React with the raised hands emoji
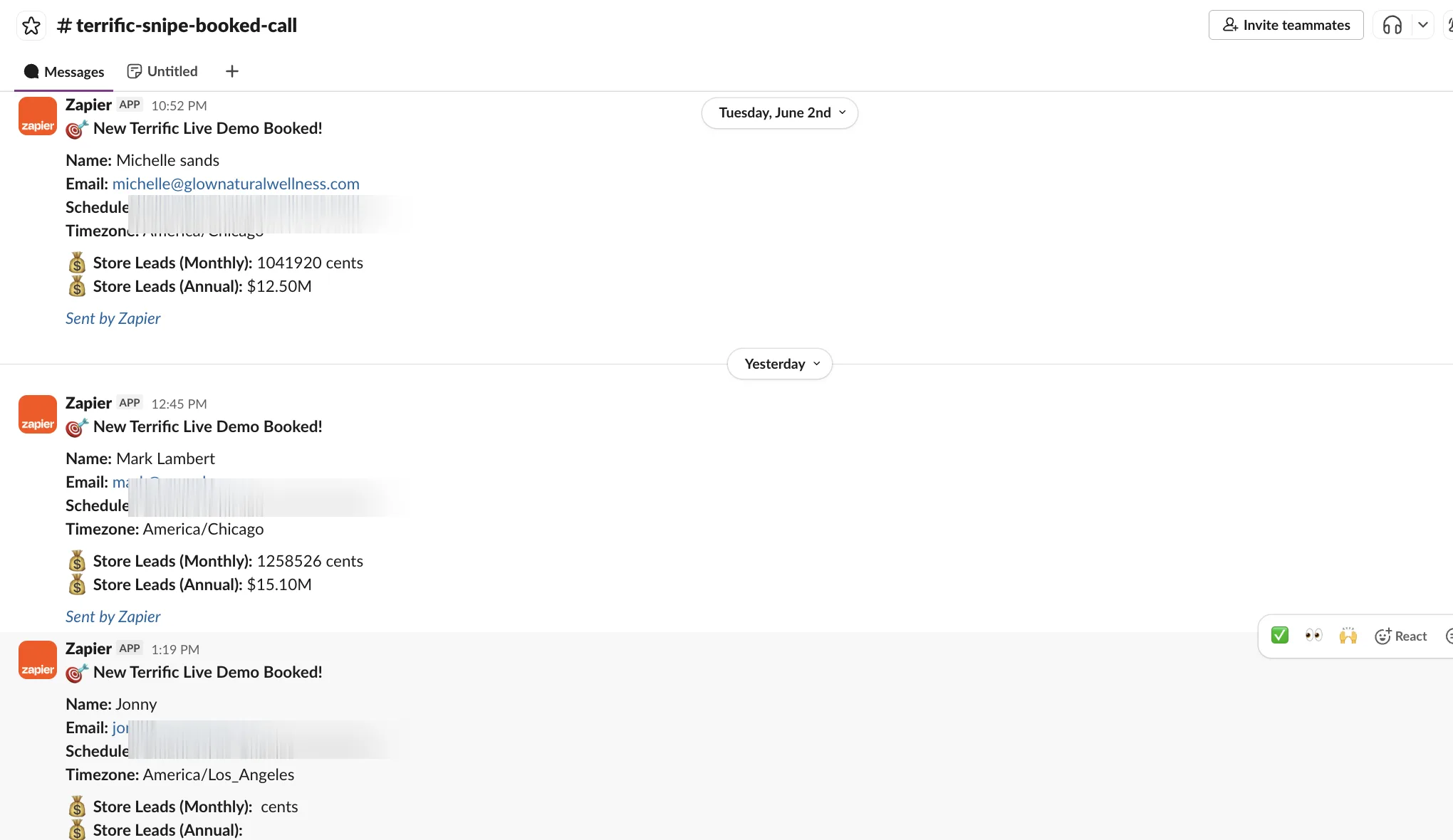Screen dimensions: 1453x840 tap(1348, 636)
